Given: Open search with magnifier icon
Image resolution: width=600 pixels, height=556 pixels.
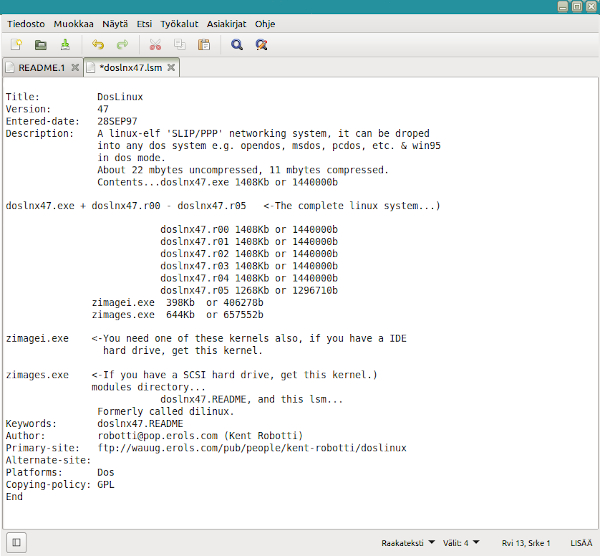Looking at the screenshot, I should point(237,45).
